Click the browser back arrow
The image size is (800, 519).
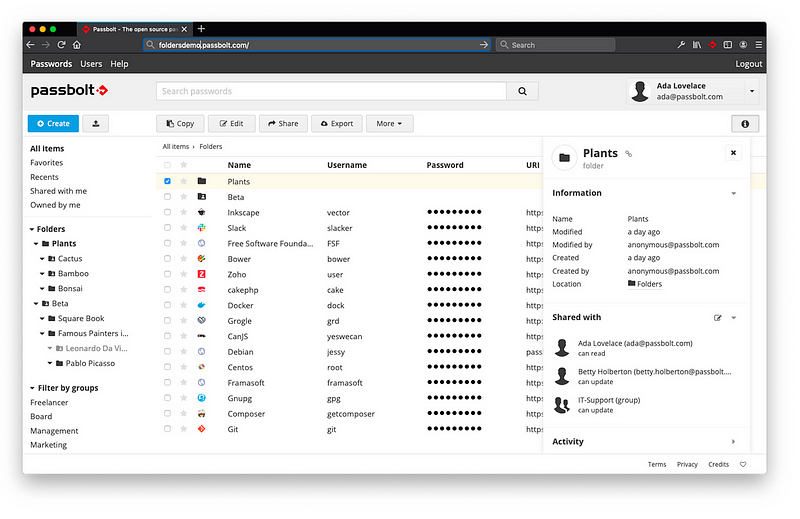point(31,45)
